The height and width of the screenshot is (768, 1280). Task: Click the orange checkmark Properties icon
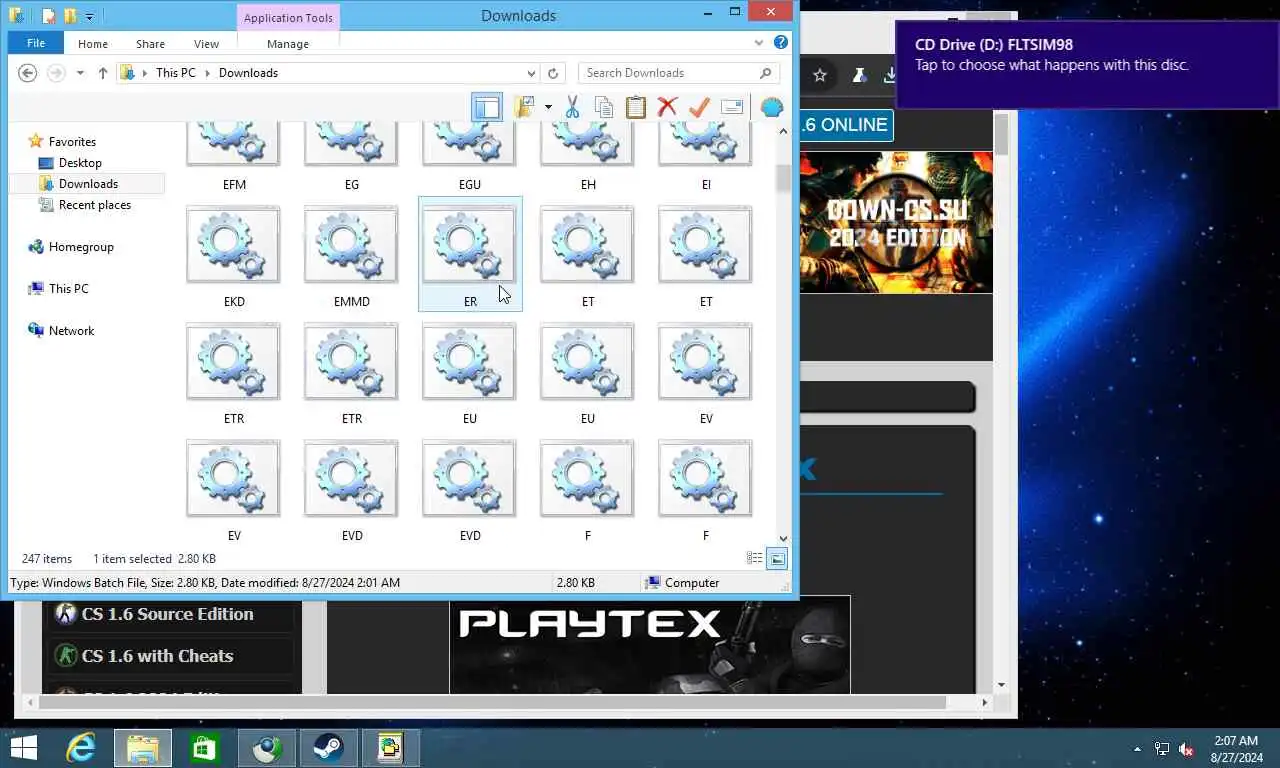(699, 107)
